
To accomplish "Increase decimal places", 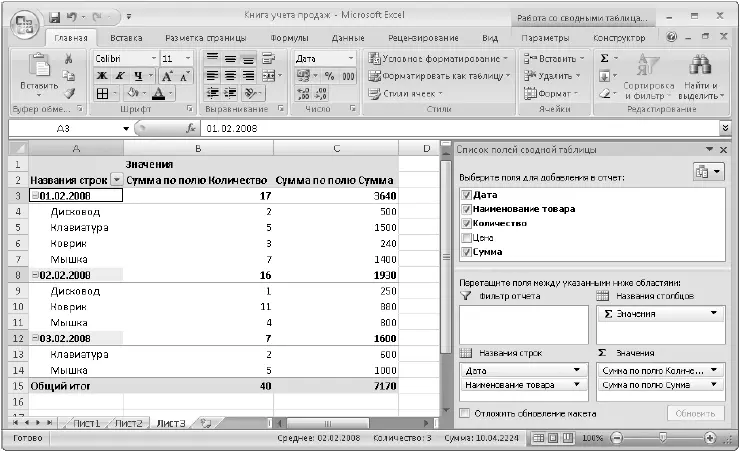I will 303,93.
